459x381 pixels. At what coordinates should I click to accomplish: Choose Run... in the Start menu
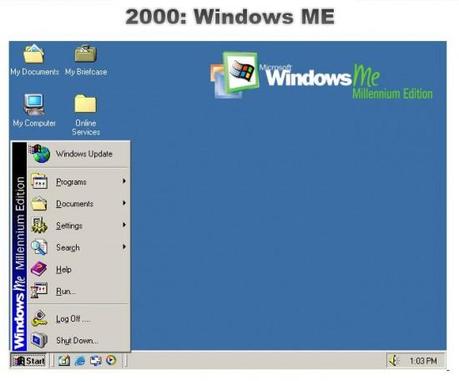click(79, 291)
